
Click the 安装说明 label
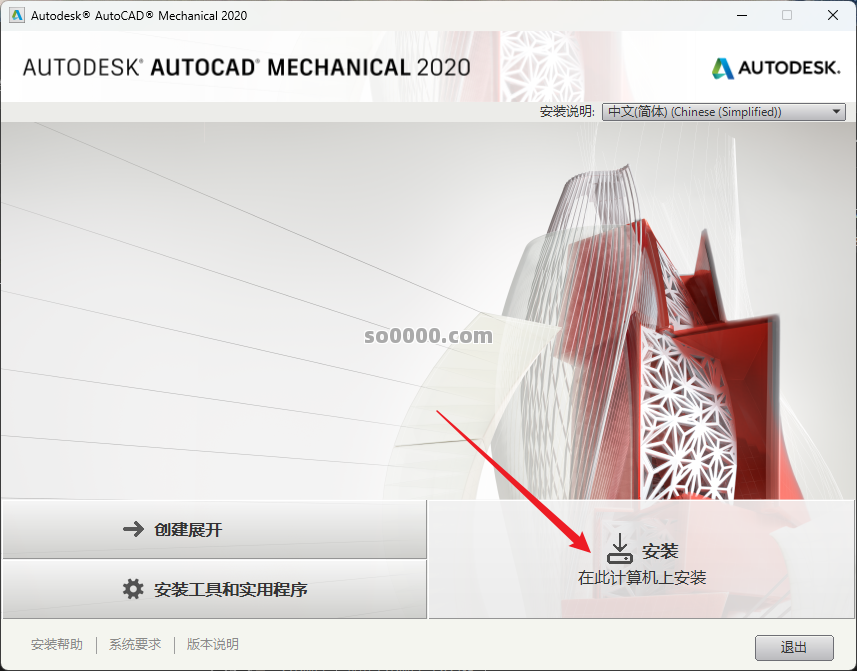coord(567,112)
